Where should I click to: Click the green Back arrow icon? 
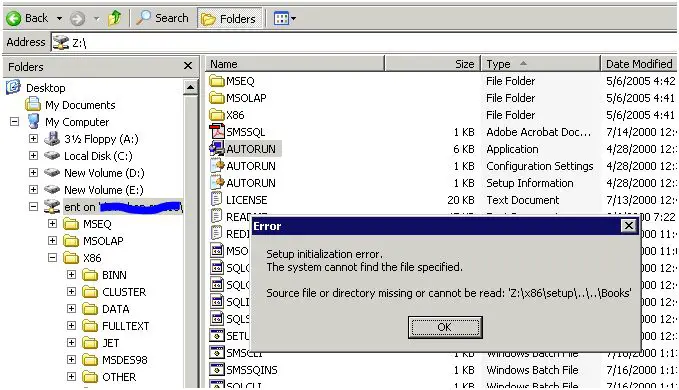pos(13,19)
